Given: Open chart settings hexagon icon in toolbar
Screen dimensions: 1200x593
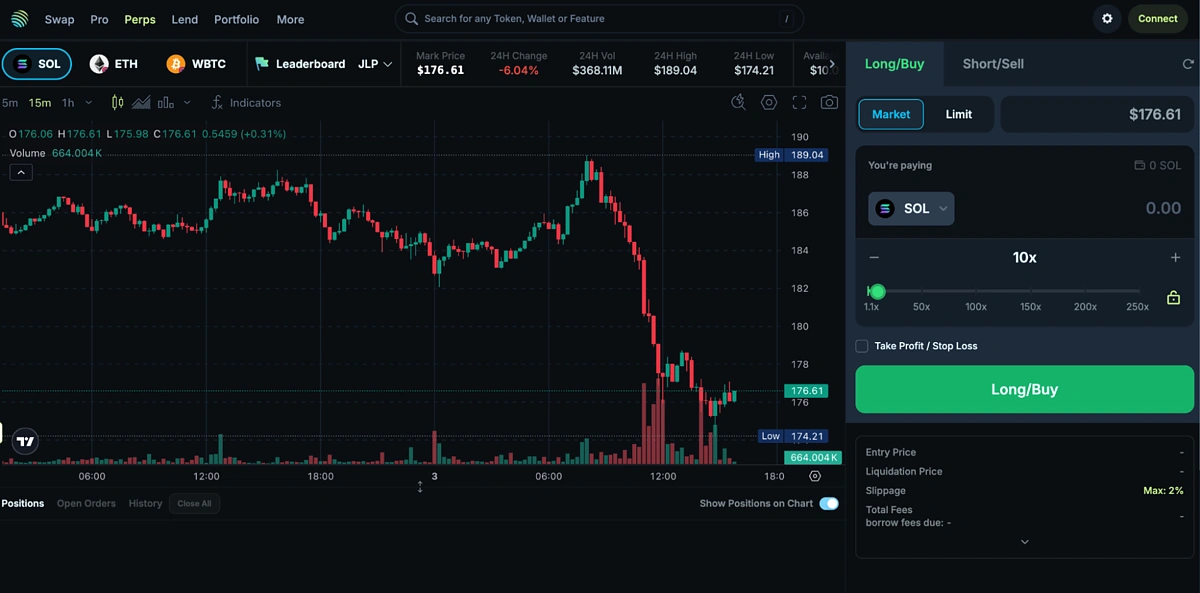Looking at the screenshot, I should point(769,102).
